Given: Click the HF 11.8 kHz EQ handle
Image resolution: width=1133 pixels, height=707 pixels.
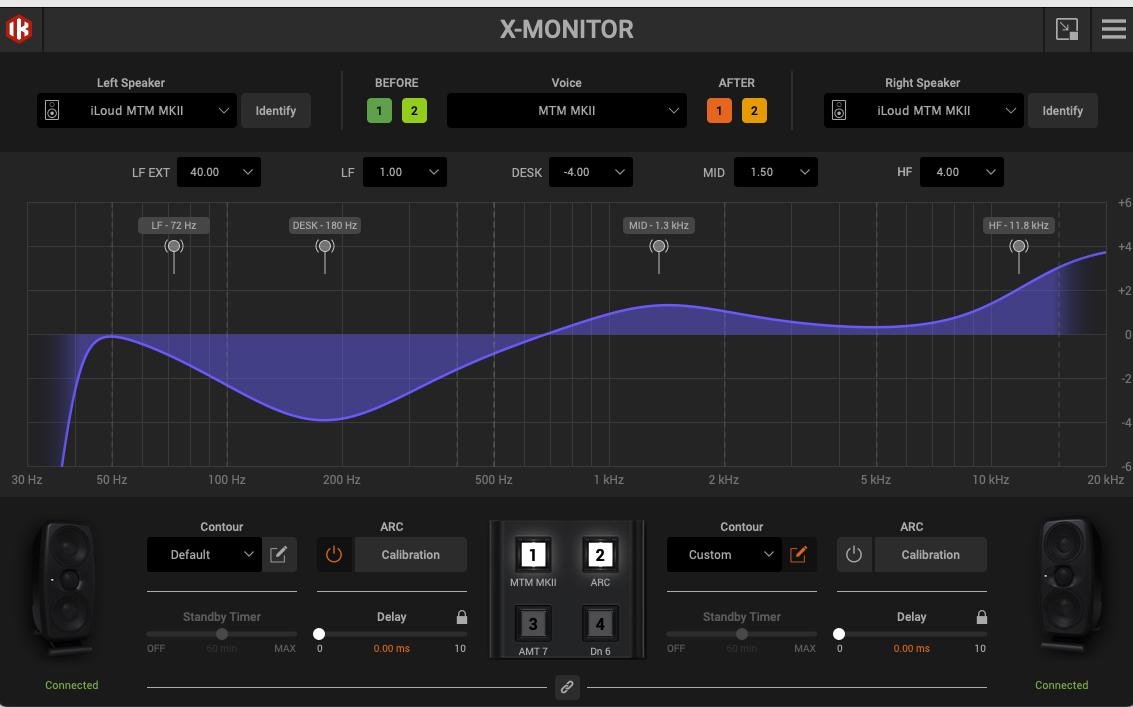Looking at the screenshot, I should click(1019, 247).
